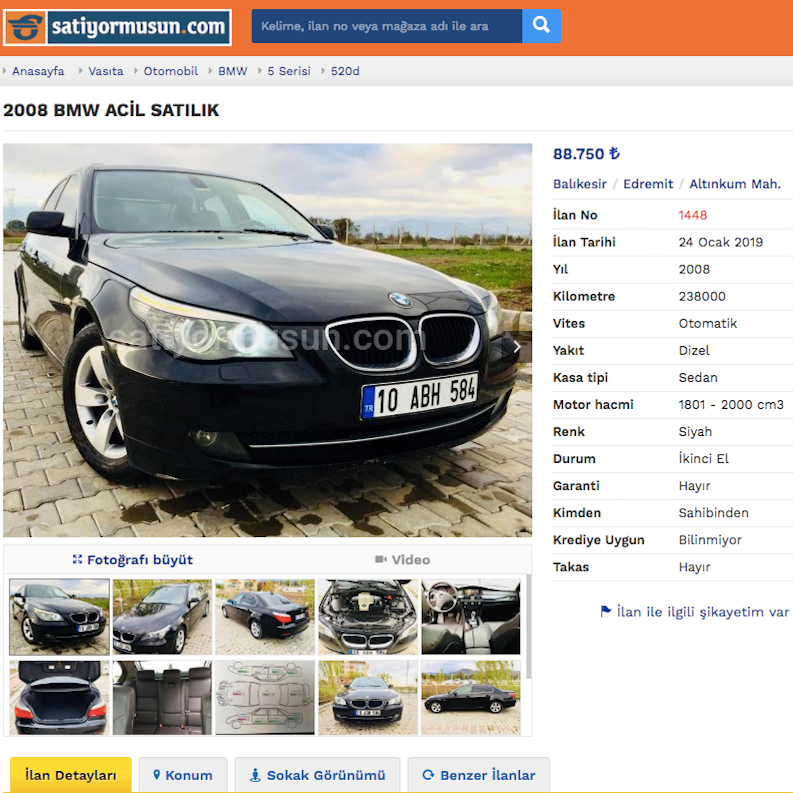The image size is (793, 793).
Task: Open the Benzer İlanlar tab
Action: [478, 775]
